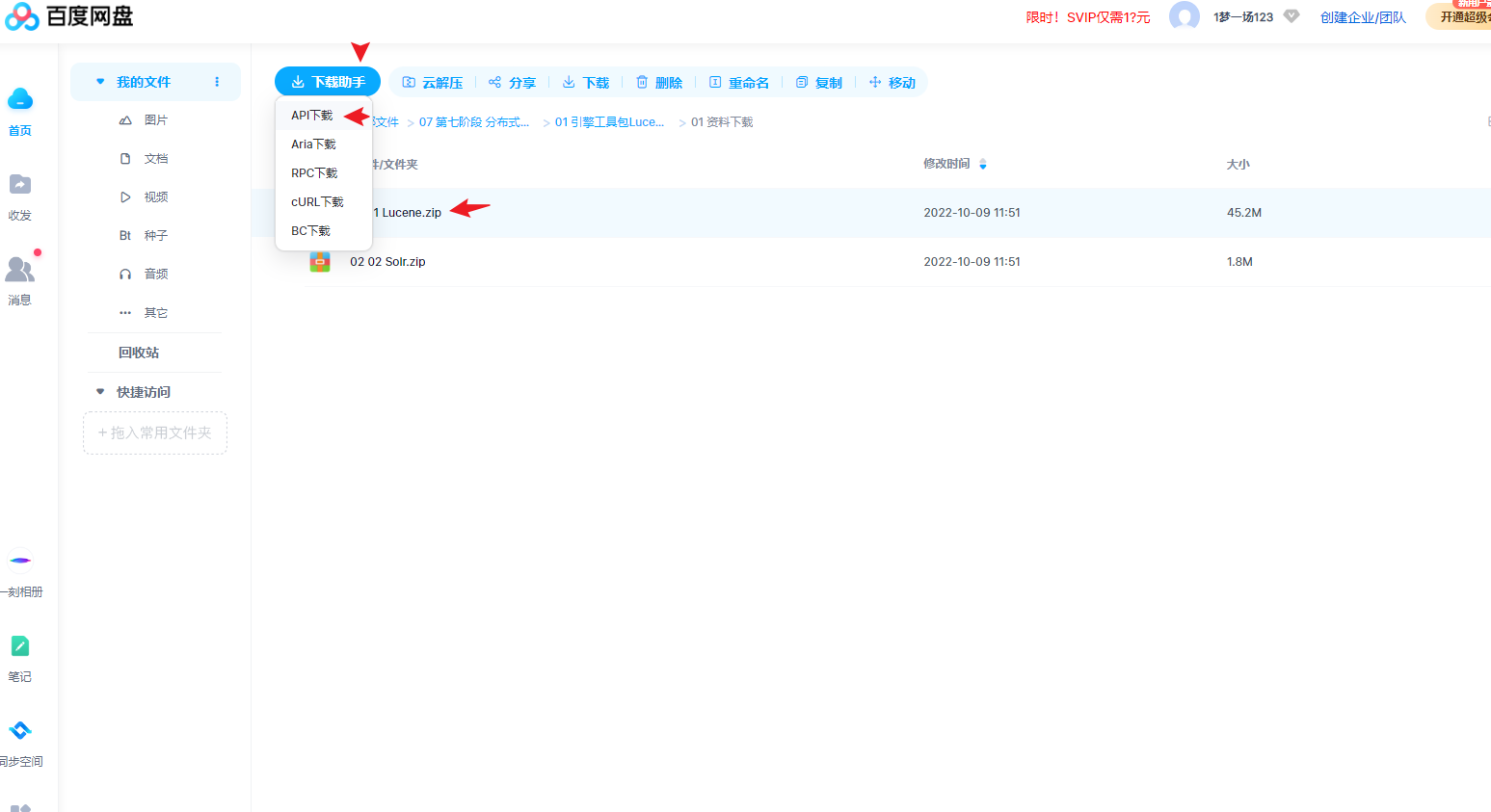This screenshot has width=1491, height=812.
Task: Choose BC下载 from the dropdown menu
Action: [x=310, y=231]
